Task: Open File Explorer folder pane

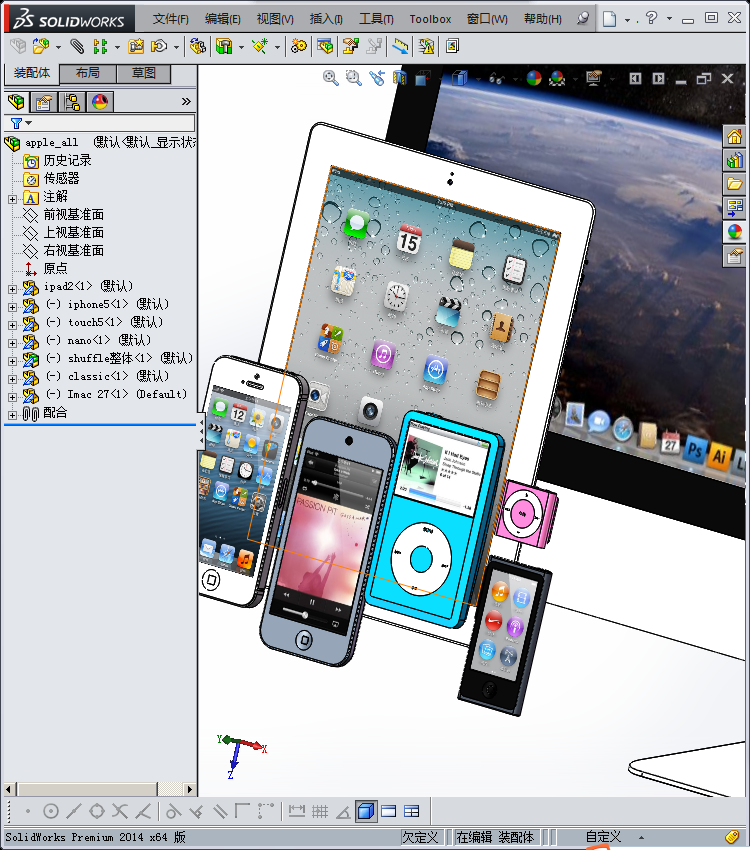Action: coord(734,184)
